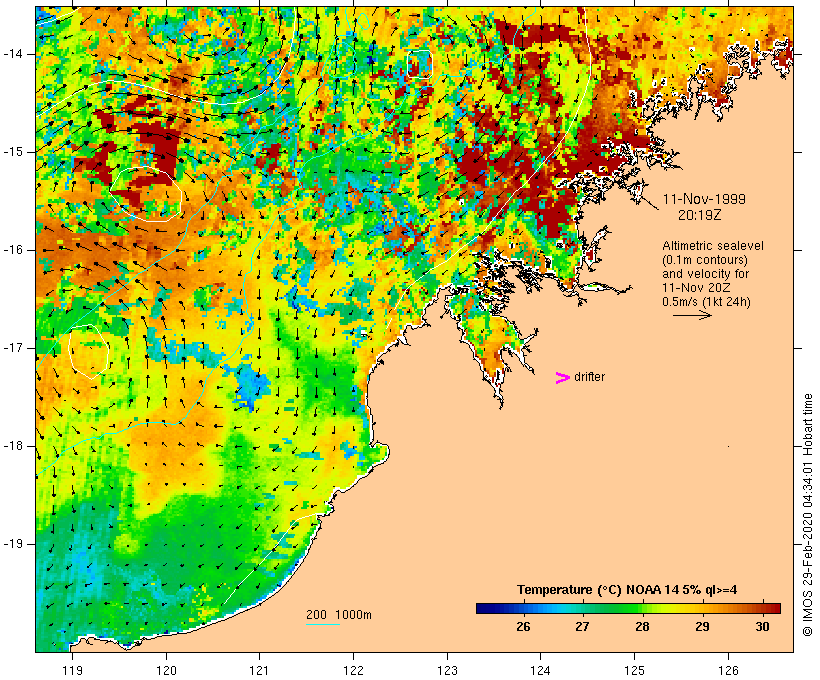Click longitude axis label '122'
Image resolution: width=820 pixels, height=680 pixels.
tap(354, 670)
